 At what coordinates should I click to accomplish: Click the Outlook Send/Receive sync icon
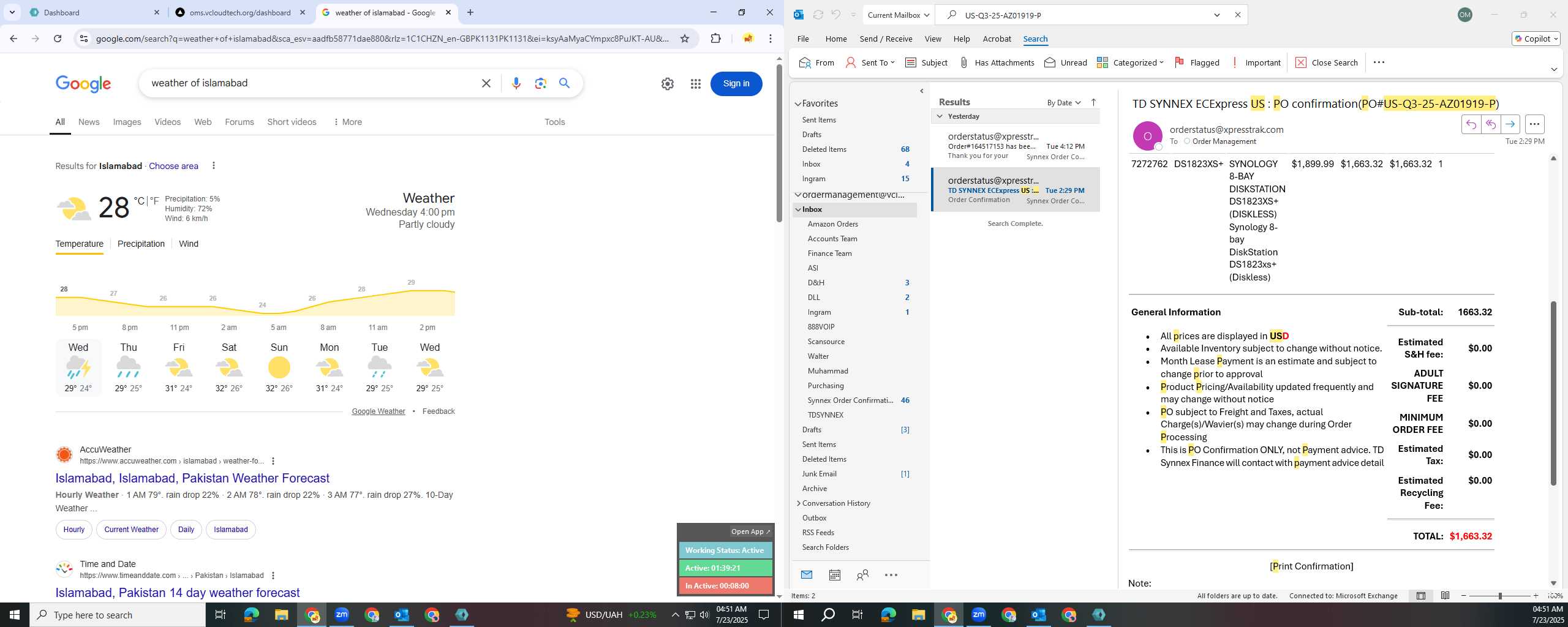click(818, 15)
